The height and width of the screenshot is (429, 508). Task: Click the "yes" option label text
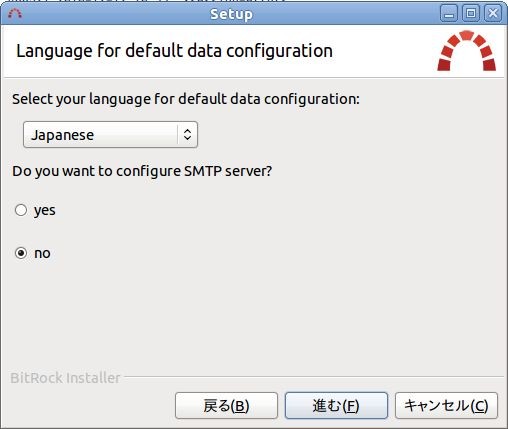[x=45, y=211]
